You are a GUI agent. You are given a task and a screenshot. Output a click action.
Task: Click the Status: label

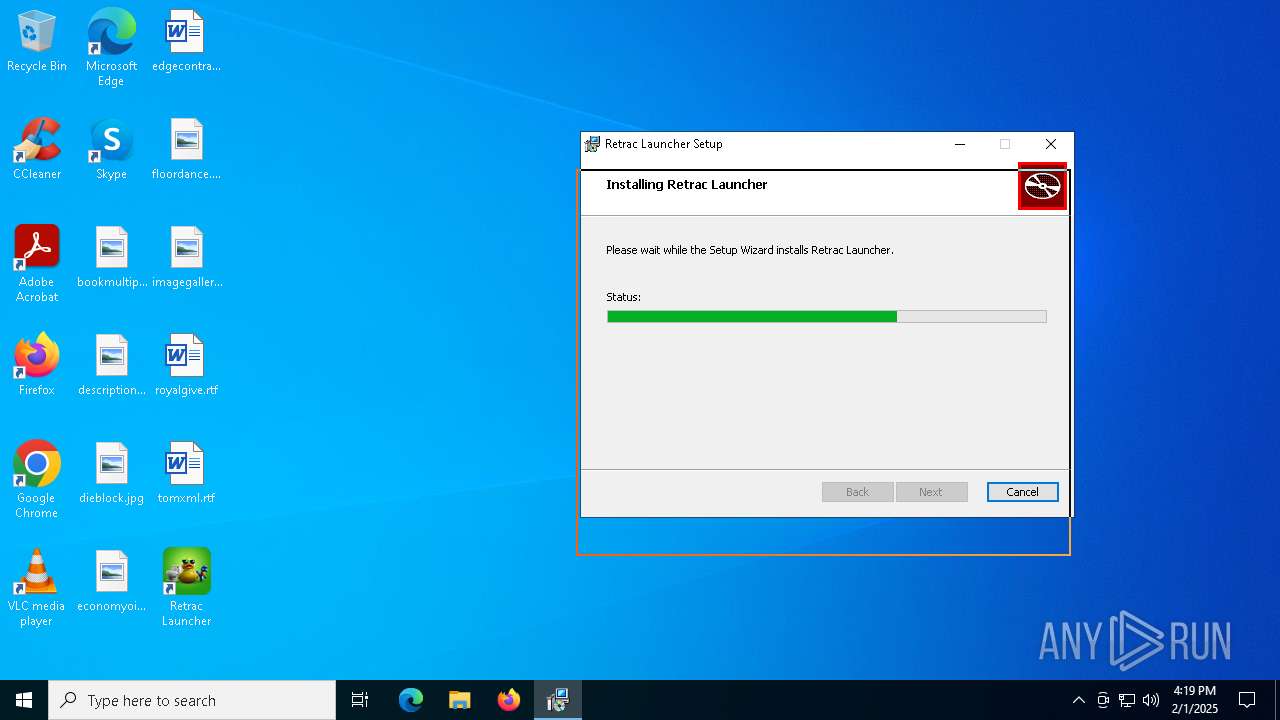click(623, 297)
